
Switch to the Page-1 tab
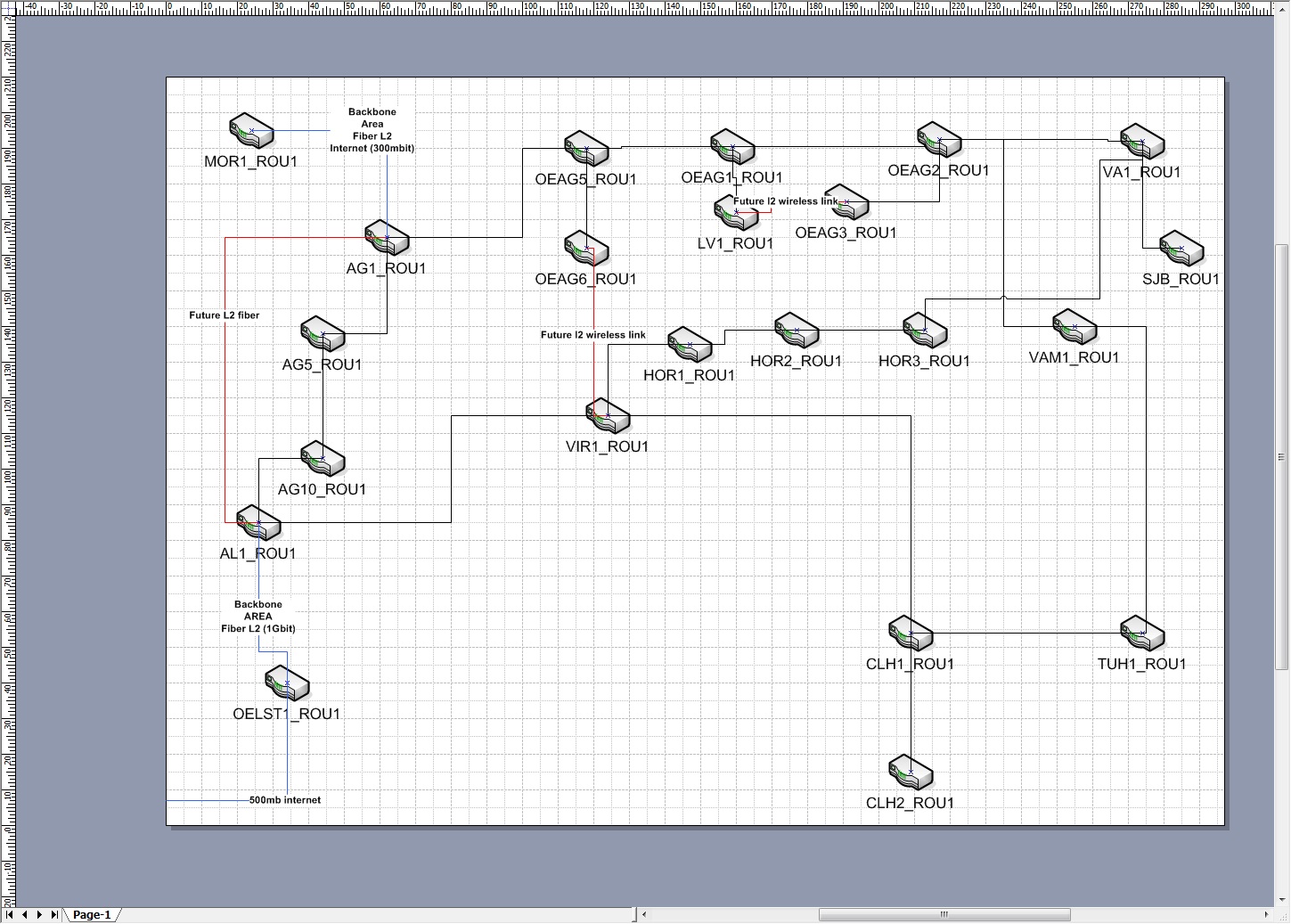pyautogui.click(x=92, y=914)
